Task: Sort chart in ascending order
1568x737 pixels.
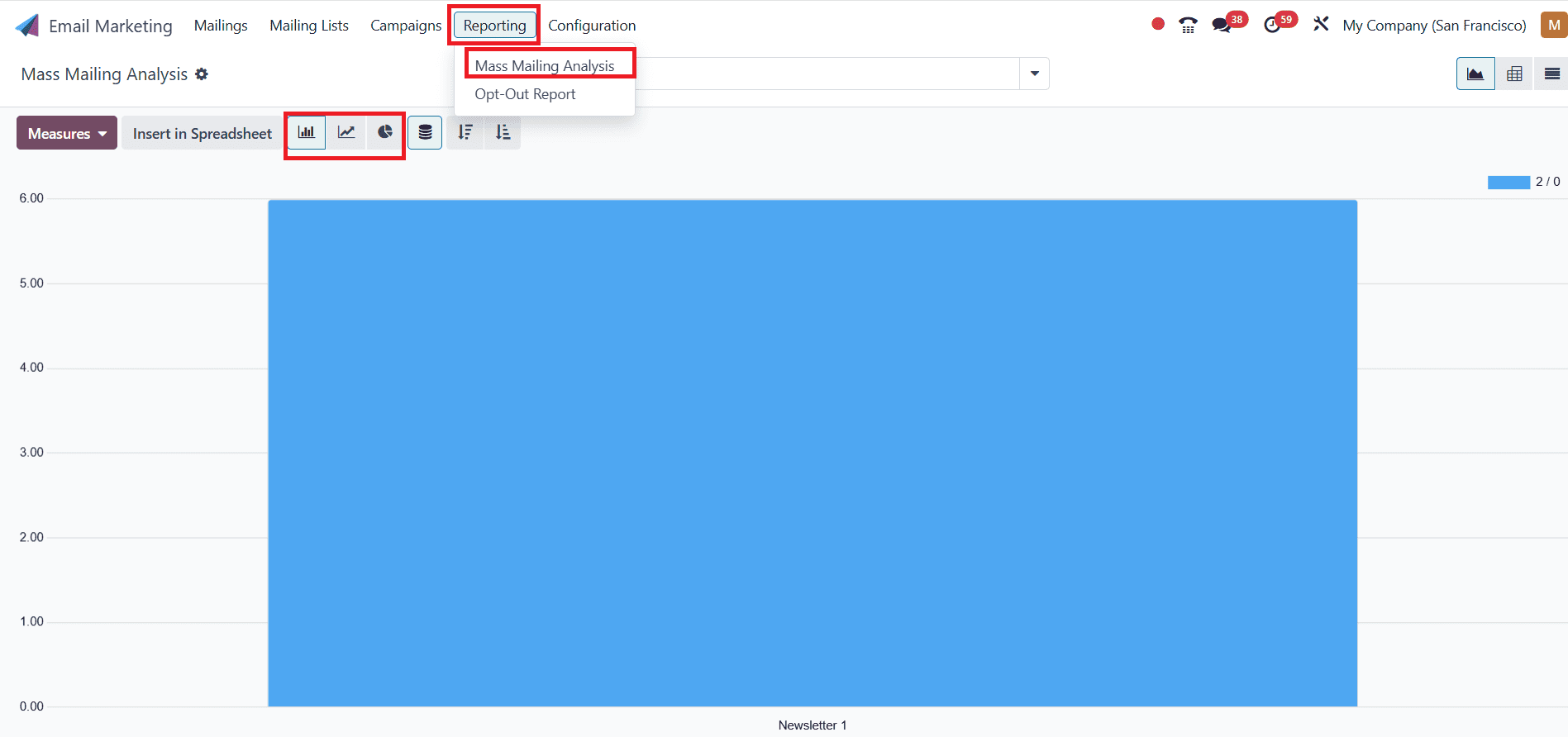Action: [503, 132]
